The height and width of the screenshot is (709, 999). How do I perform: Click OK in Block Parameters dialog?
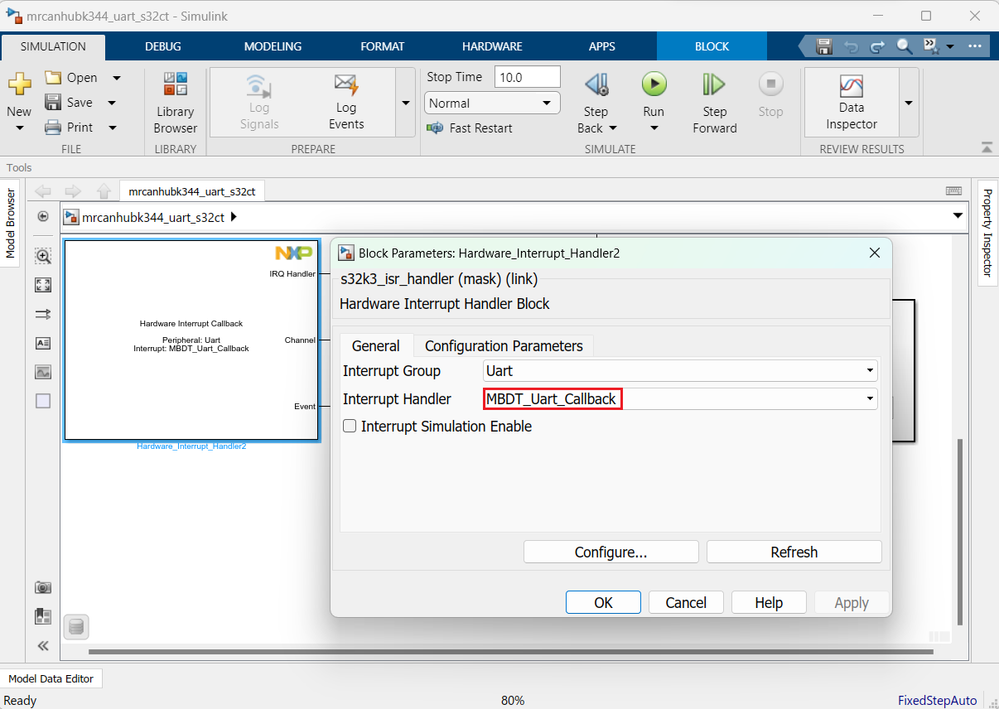coord(603,602)
